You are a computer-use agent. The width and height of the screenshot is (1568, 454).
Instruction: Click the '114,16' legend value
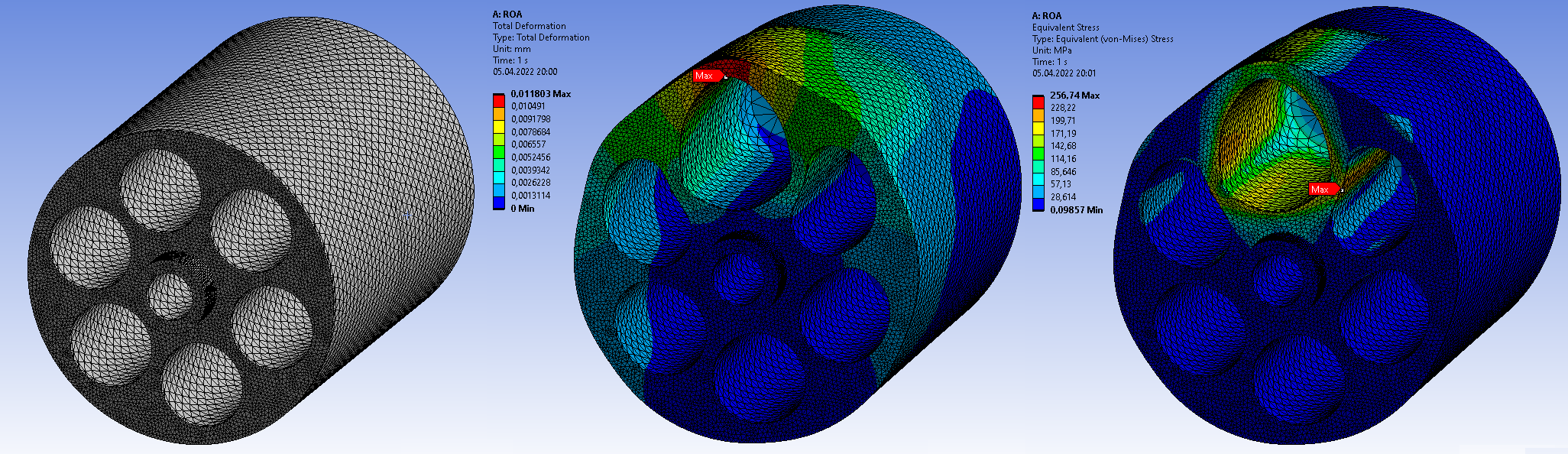point(1063,159)
